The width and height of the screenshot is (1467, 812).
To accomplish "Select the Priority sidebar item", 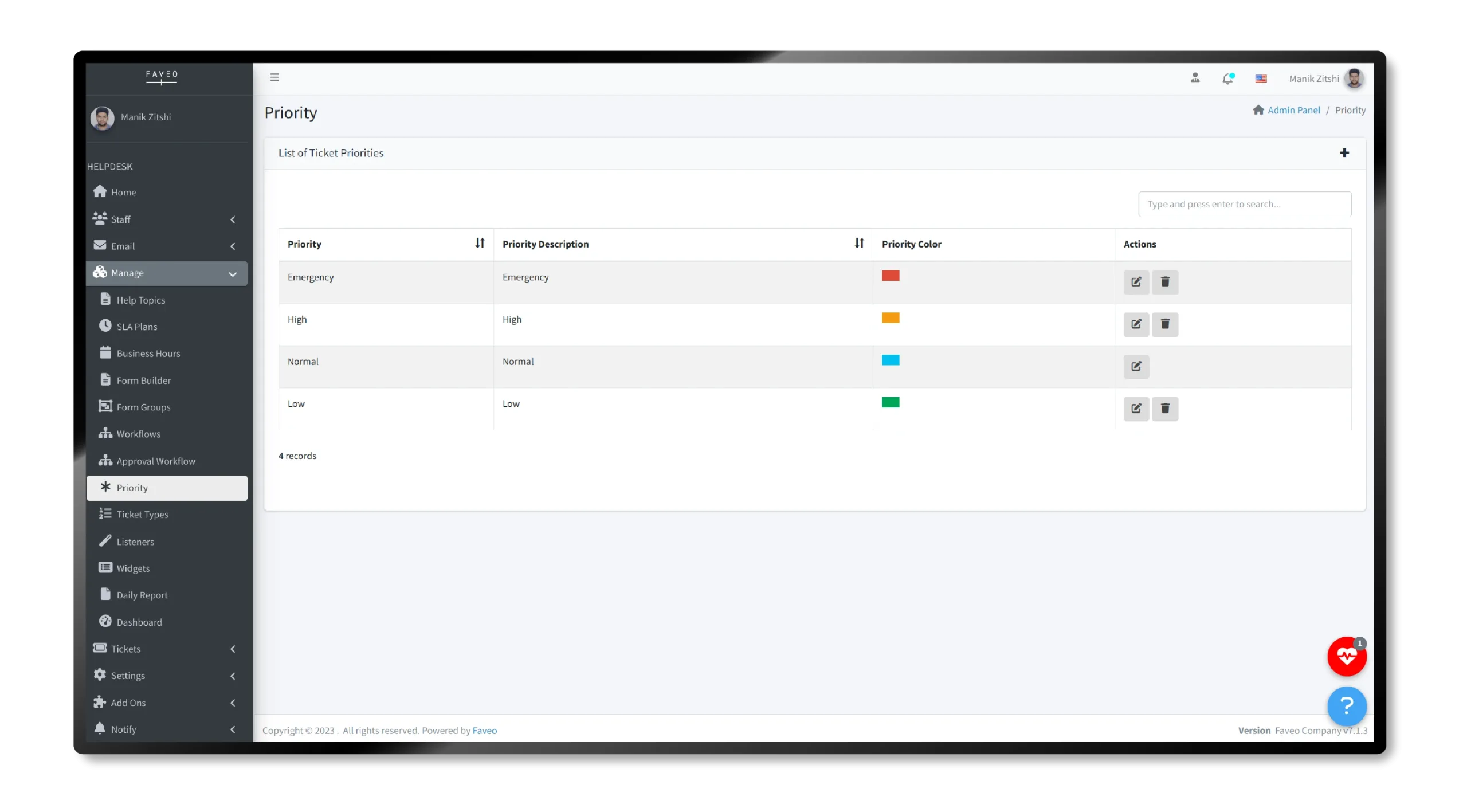I will (x=167, y=488).
